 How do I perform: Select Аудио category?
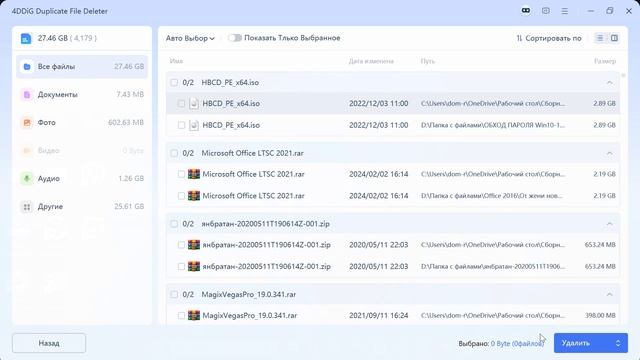(x=82, y=178)
